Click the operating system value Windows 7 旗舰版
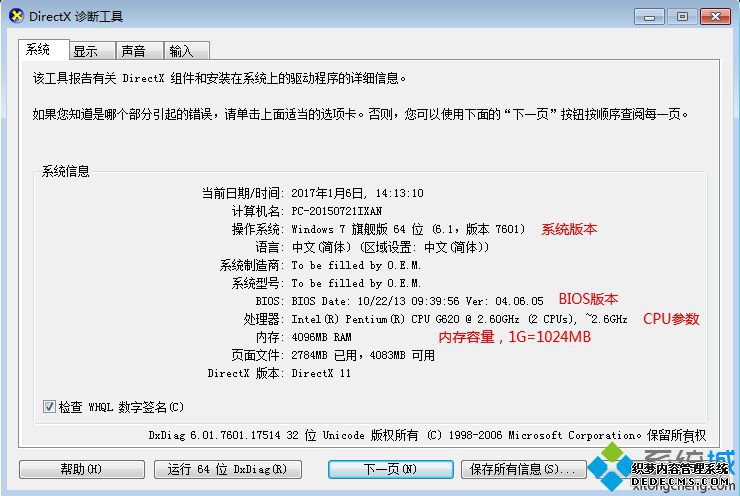The height and width of the screenshot is (496, 740). [x=408, y=229]
